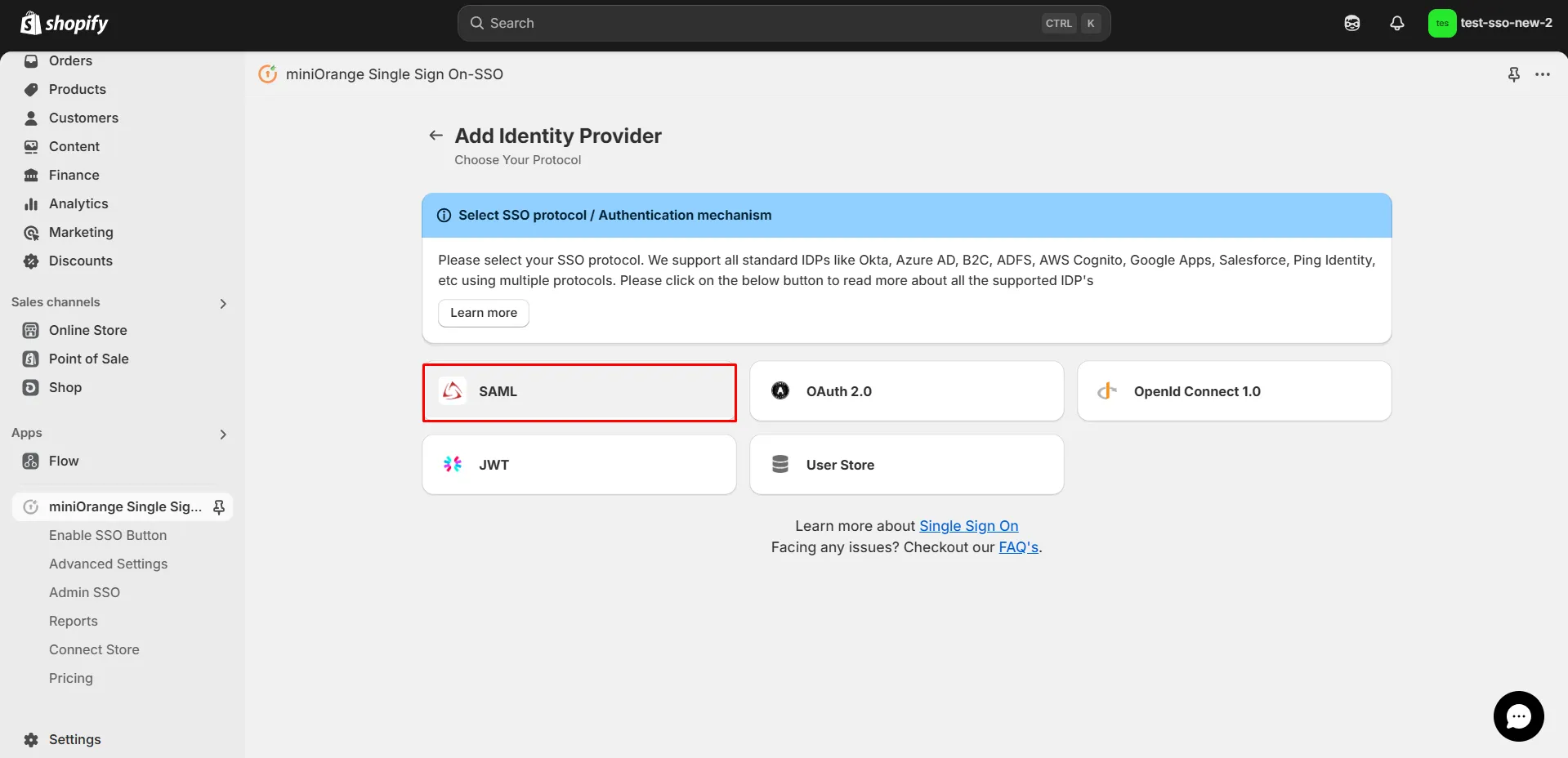The height and width of the screenshot is (758, 1568).
Task: Open the chat support bubble
Action: point(1519,716)
